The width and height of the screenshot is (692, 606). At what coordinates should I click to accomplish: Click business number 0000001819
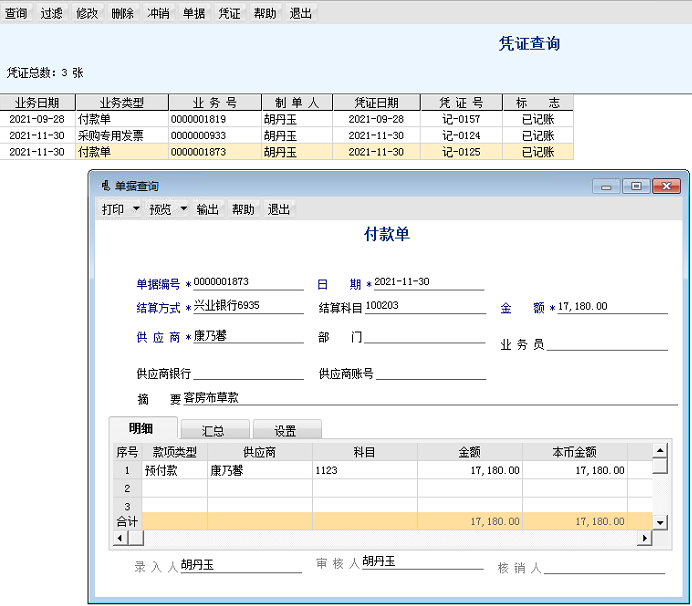pyautogui.click(x=199, y=119)
